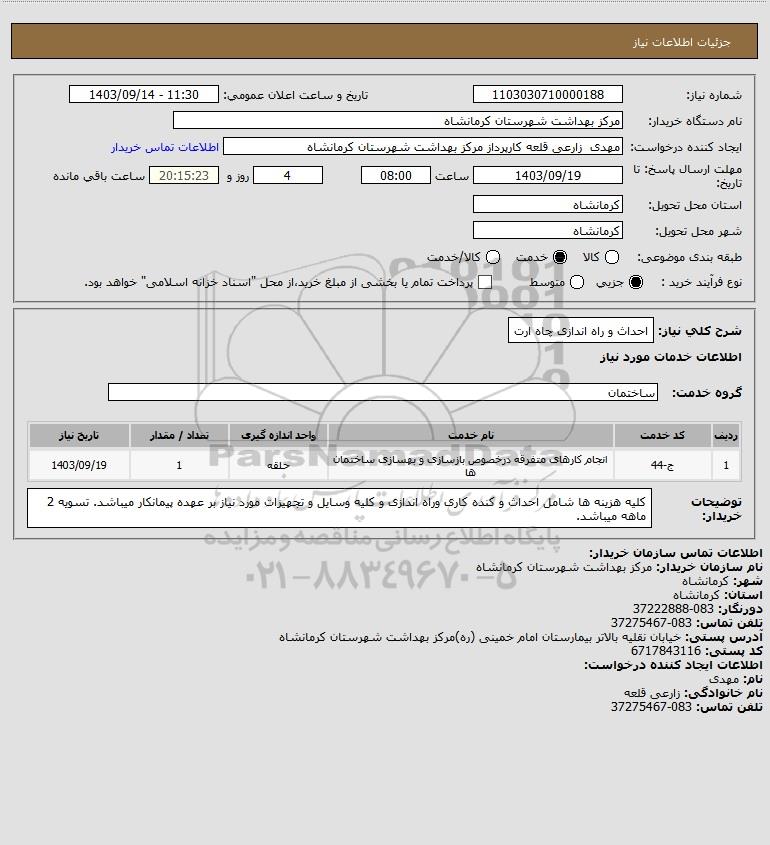770x845 pixels.
Task: Click the row number cell 1 under ردیف
Action: tap(726, 465)
